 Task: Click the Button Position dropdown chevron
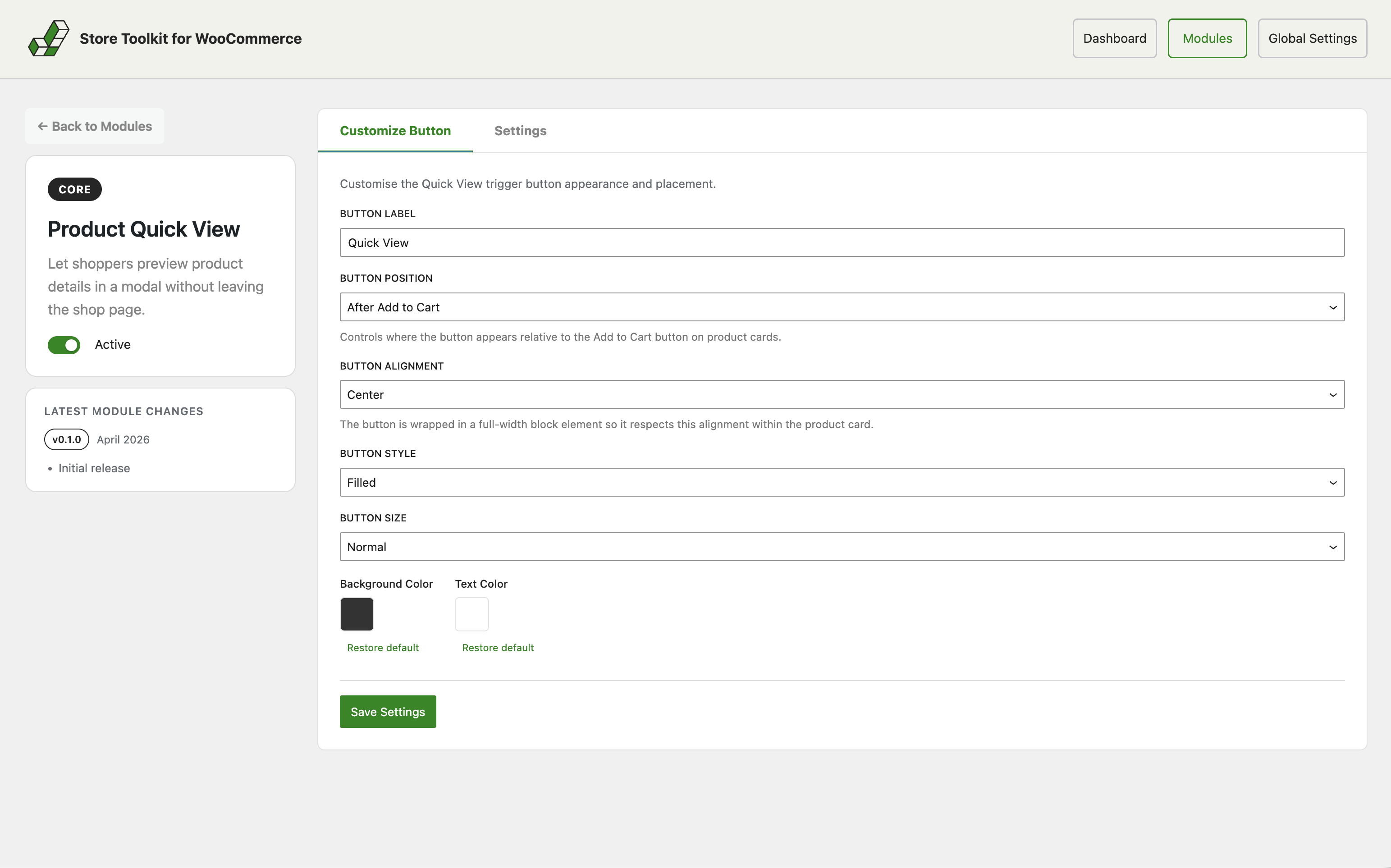1333,307
